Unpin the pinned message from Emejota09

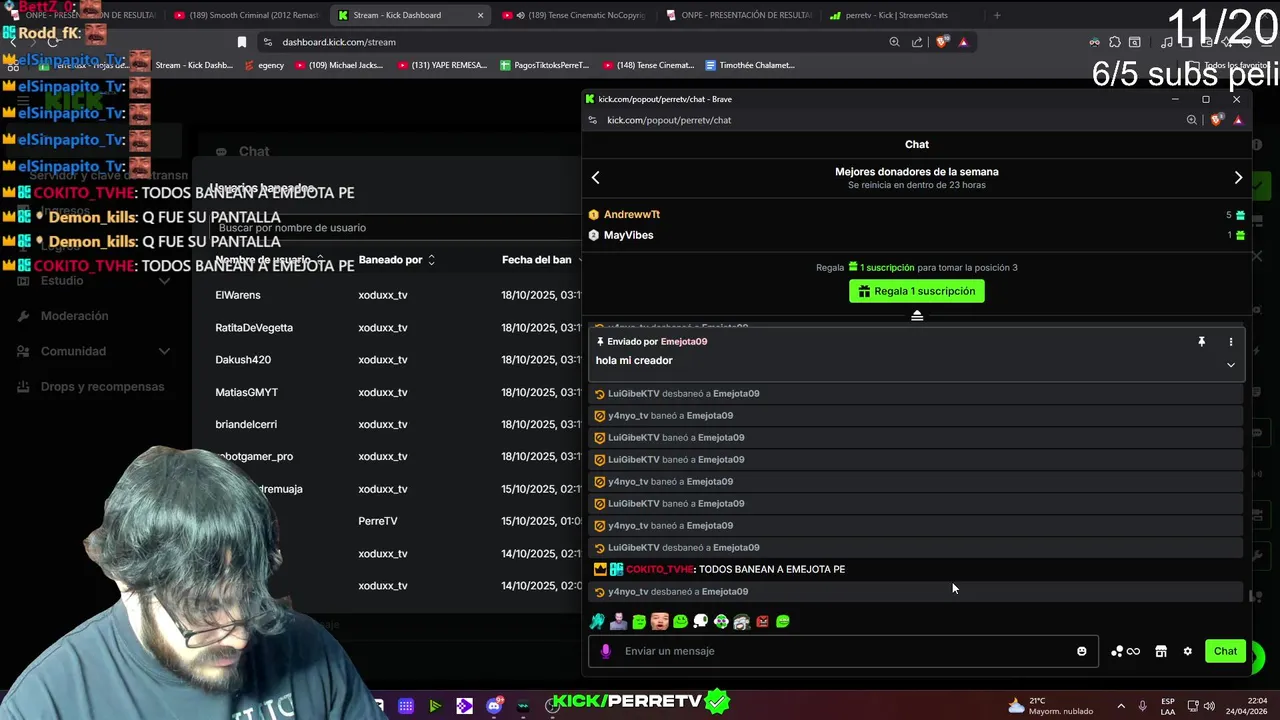click(1201, 342)
